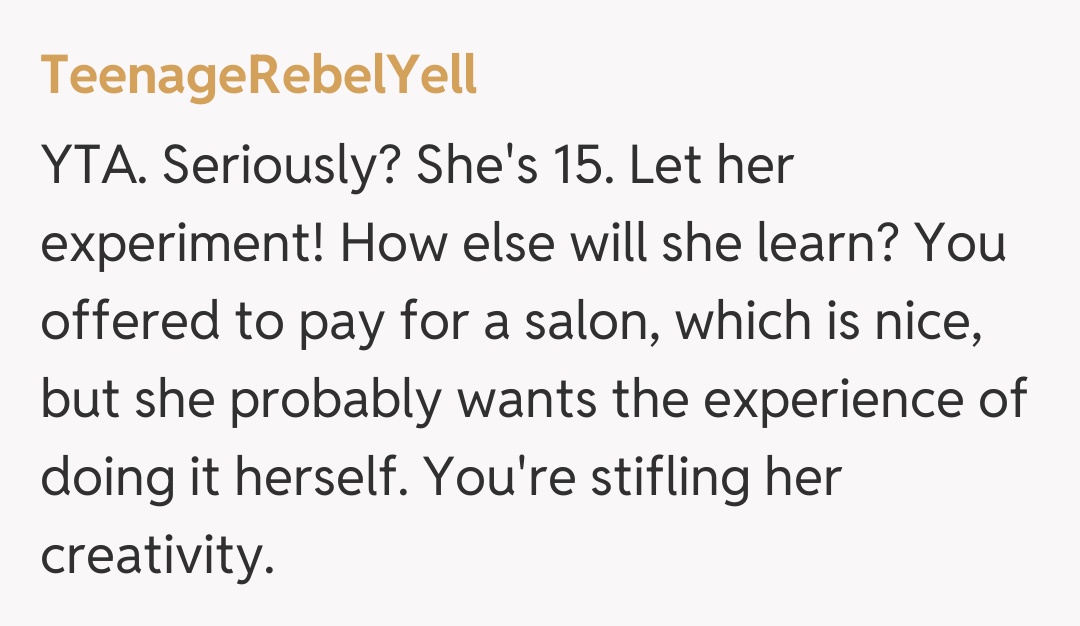Screen dimensions: 1080x626
Task: Open the TeenageRebelYell user profile
Action: pyautogui.click(x=259, y=77)
